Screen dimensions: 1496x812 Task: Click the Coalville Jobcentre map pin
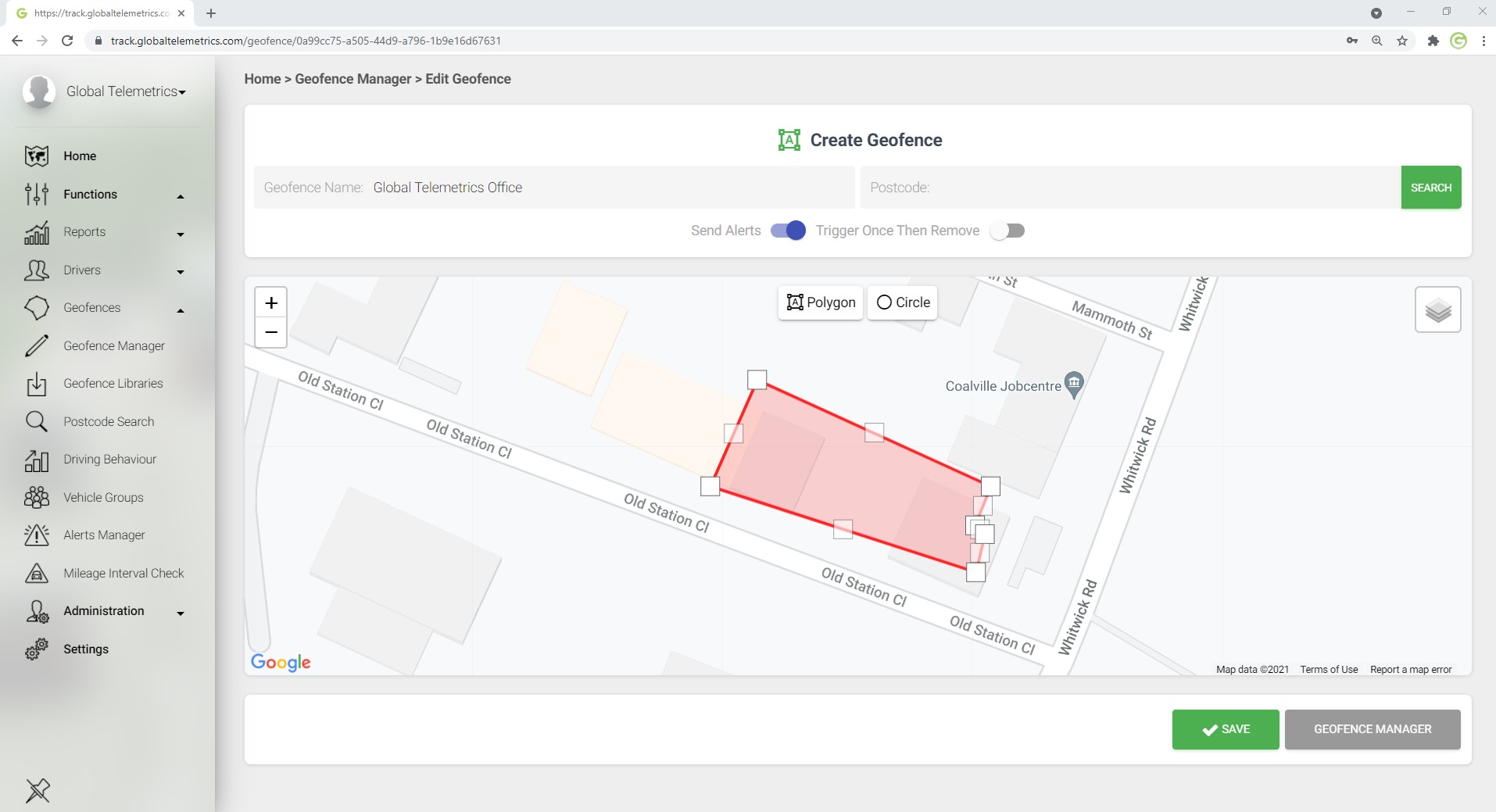[1075, 384]
